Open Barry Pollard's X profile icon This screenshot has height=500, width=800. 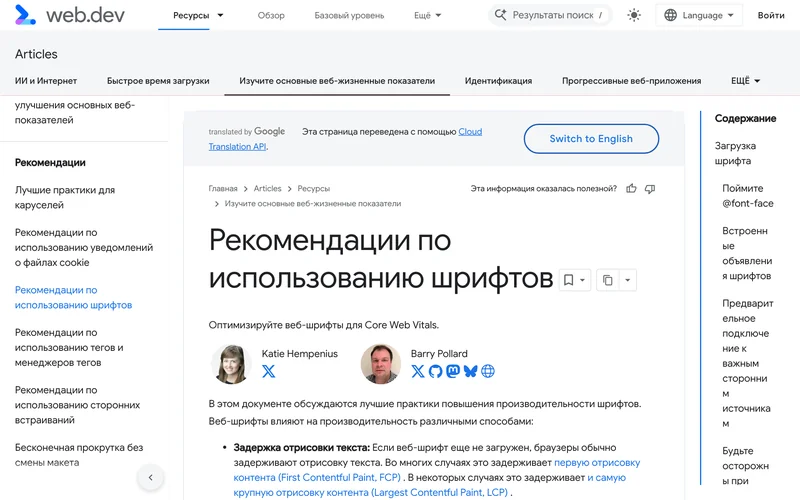[x=417, y=371]
